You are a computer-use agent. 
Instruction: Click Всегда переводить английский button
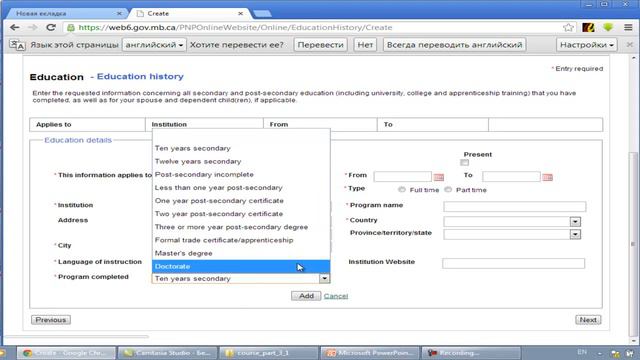pyautogui.click(x=454, y=45)
